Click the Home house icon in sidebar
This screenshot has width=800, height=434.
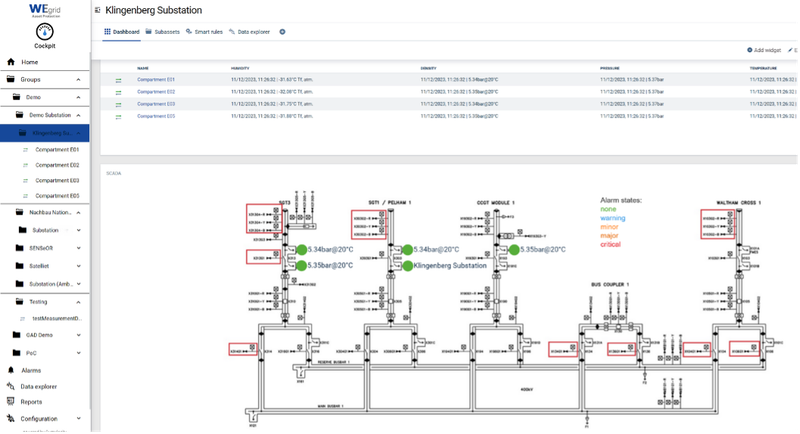pos(11,62)
